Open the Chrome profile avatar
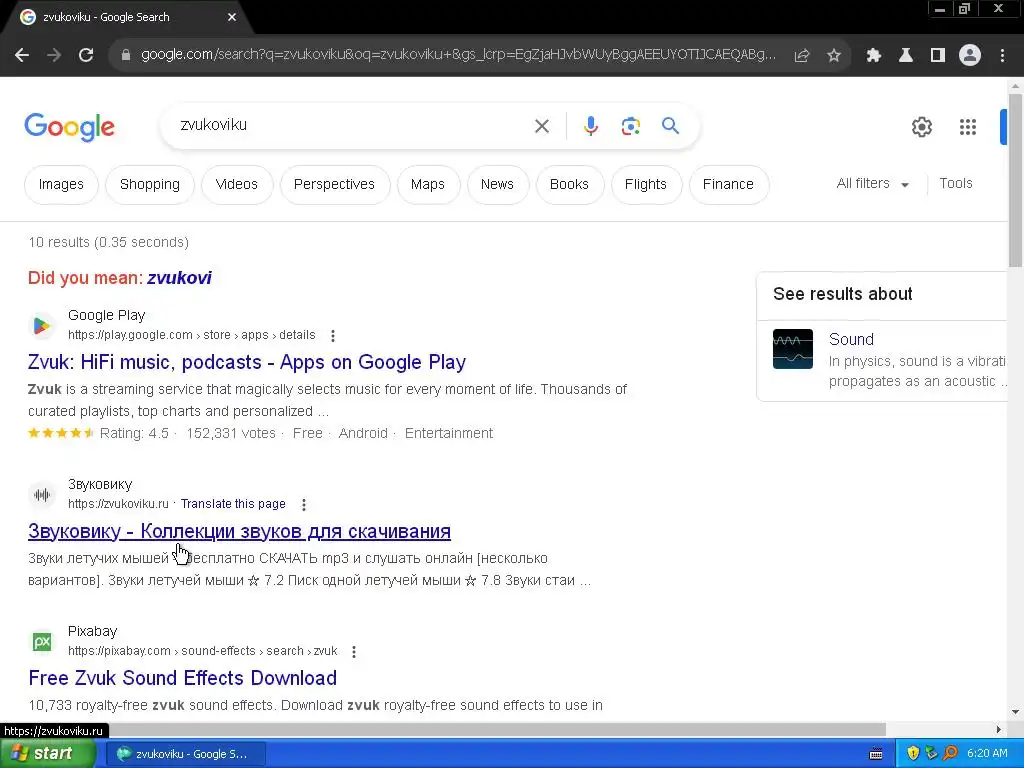The width and height of the screenshot is (1024, 768). click(x=970, y=56)
